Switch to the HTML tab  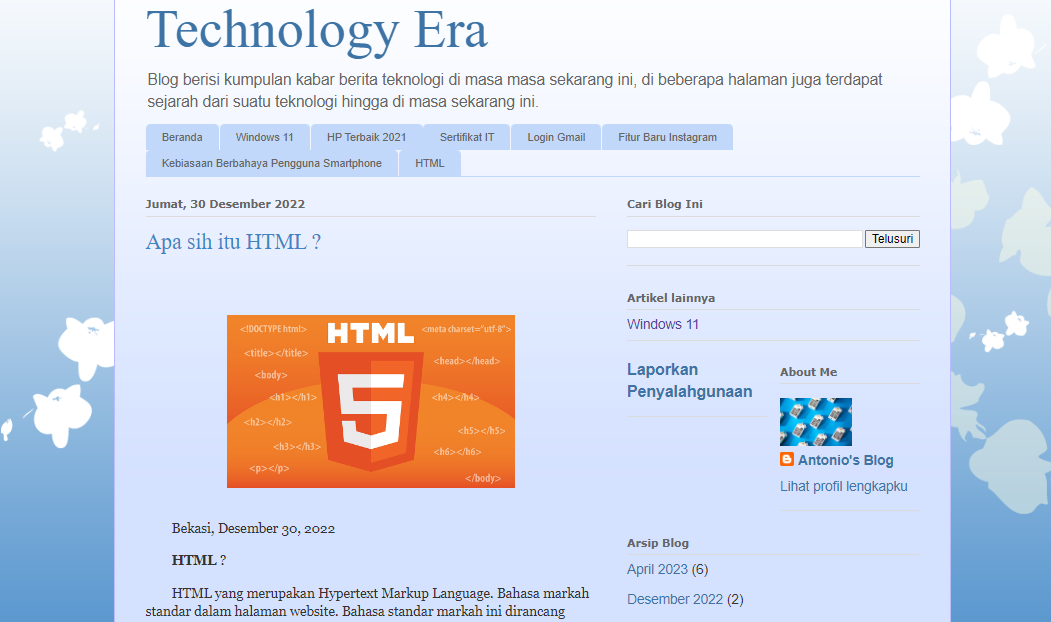tap(430, 164)
